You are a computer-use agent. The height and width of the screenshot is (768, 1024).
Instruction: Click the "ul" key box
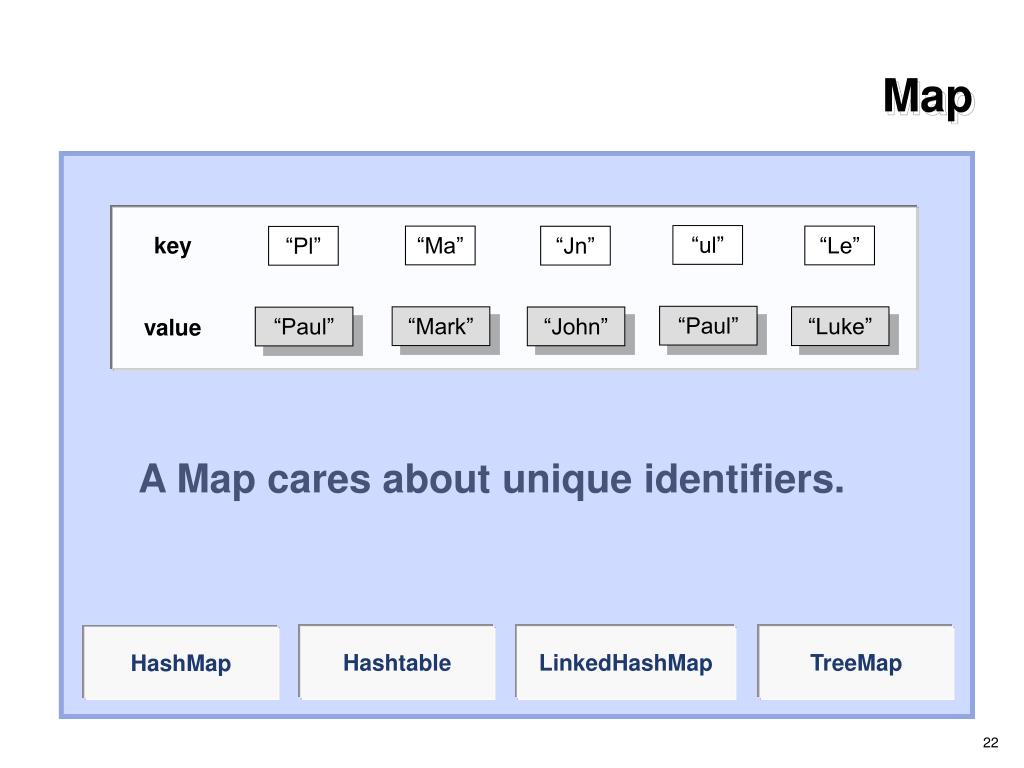(707, 245)
